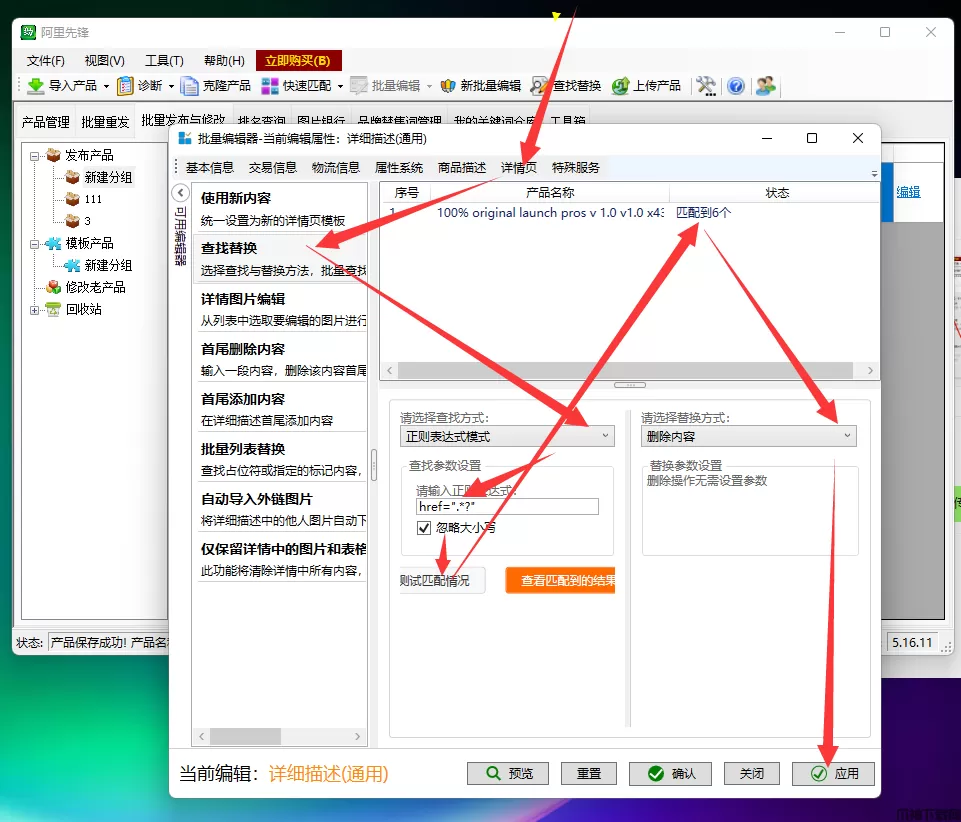Collapse the 发布产品 tree node
Image resolution: width=961 pixels, height=822 pixels.
[35, 156]
